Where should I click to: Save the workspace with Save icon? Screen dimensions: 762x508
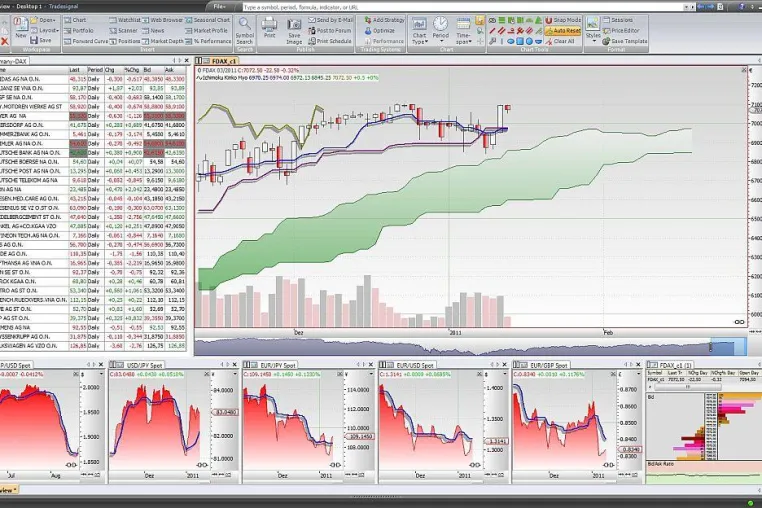click(x=41, y=40)
